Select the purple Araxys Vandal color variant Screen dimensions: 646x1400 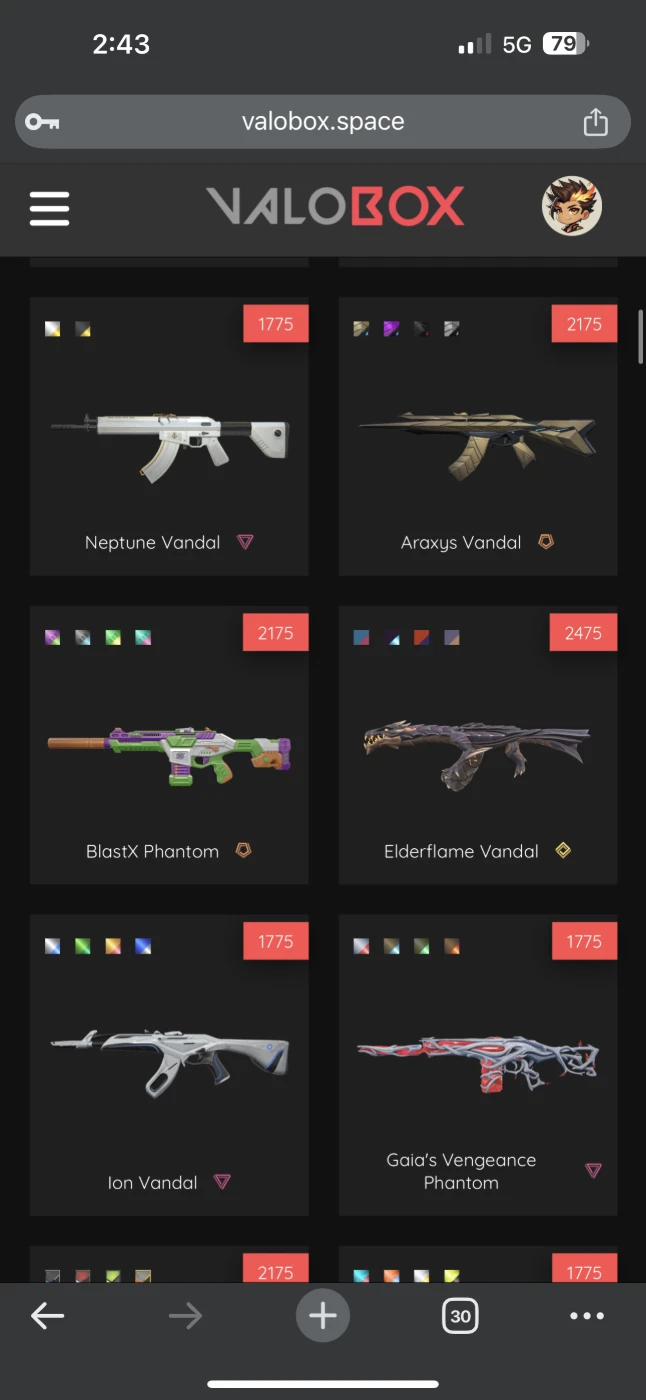point(392,328)
